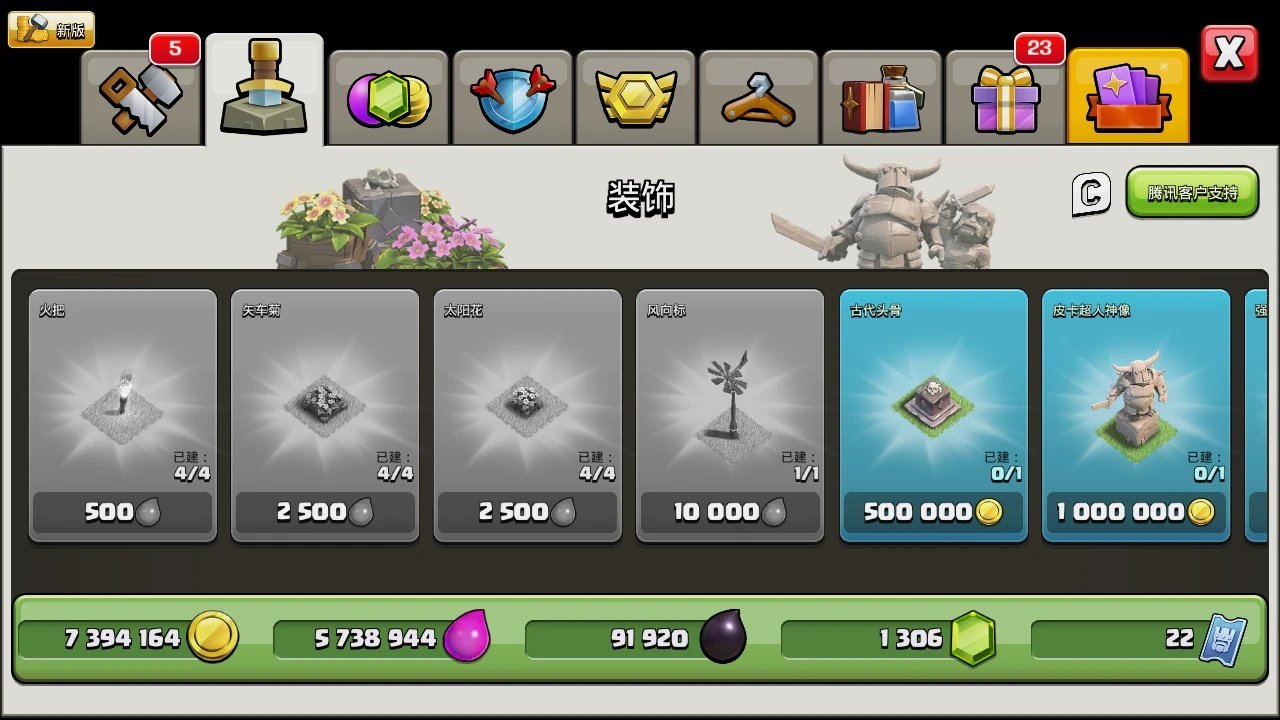This screenshot has height=720, width=1280.
Task: Pick the 火把 torch decoration card
Action: [x=122, y=415]
